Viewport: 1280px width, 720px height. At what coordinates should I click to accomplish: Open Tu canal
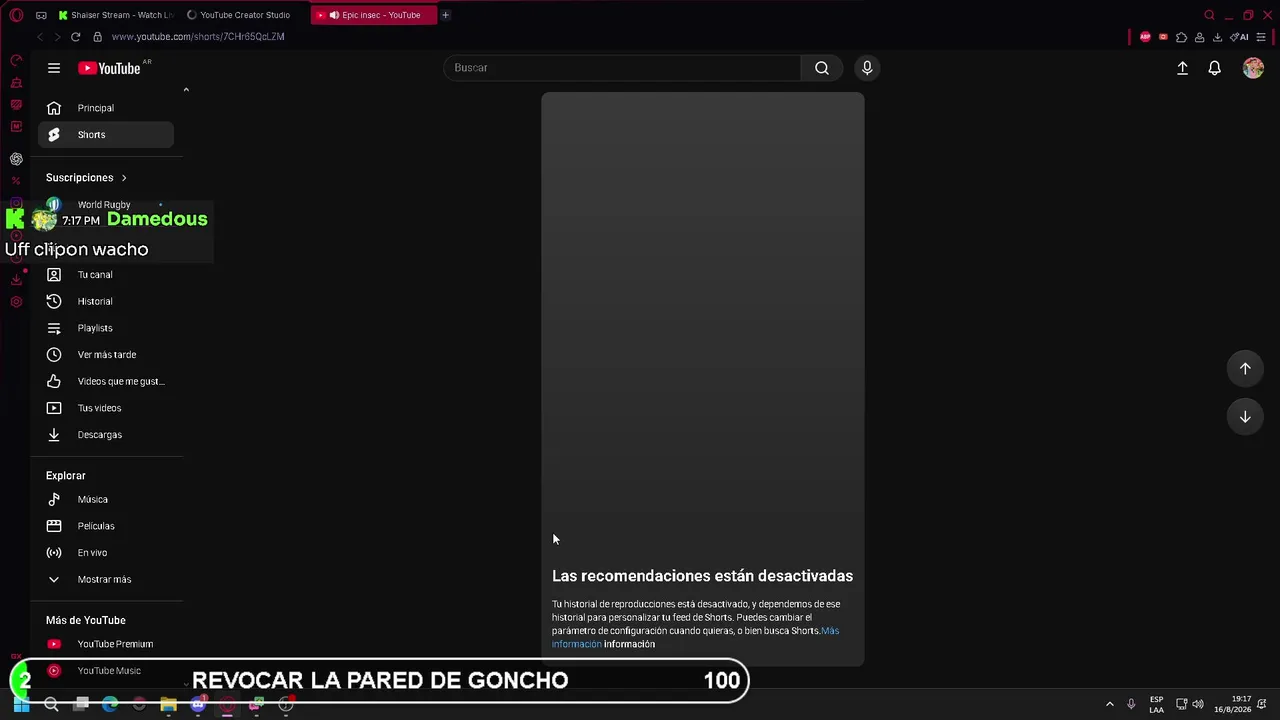[105, 275]
